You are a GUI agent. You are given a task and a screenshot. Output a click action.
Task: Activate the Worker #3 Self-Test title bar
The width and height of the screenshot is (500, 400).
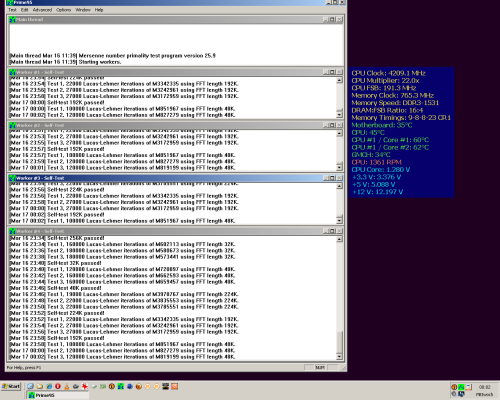pyautogui.click(x=166, y=178)
